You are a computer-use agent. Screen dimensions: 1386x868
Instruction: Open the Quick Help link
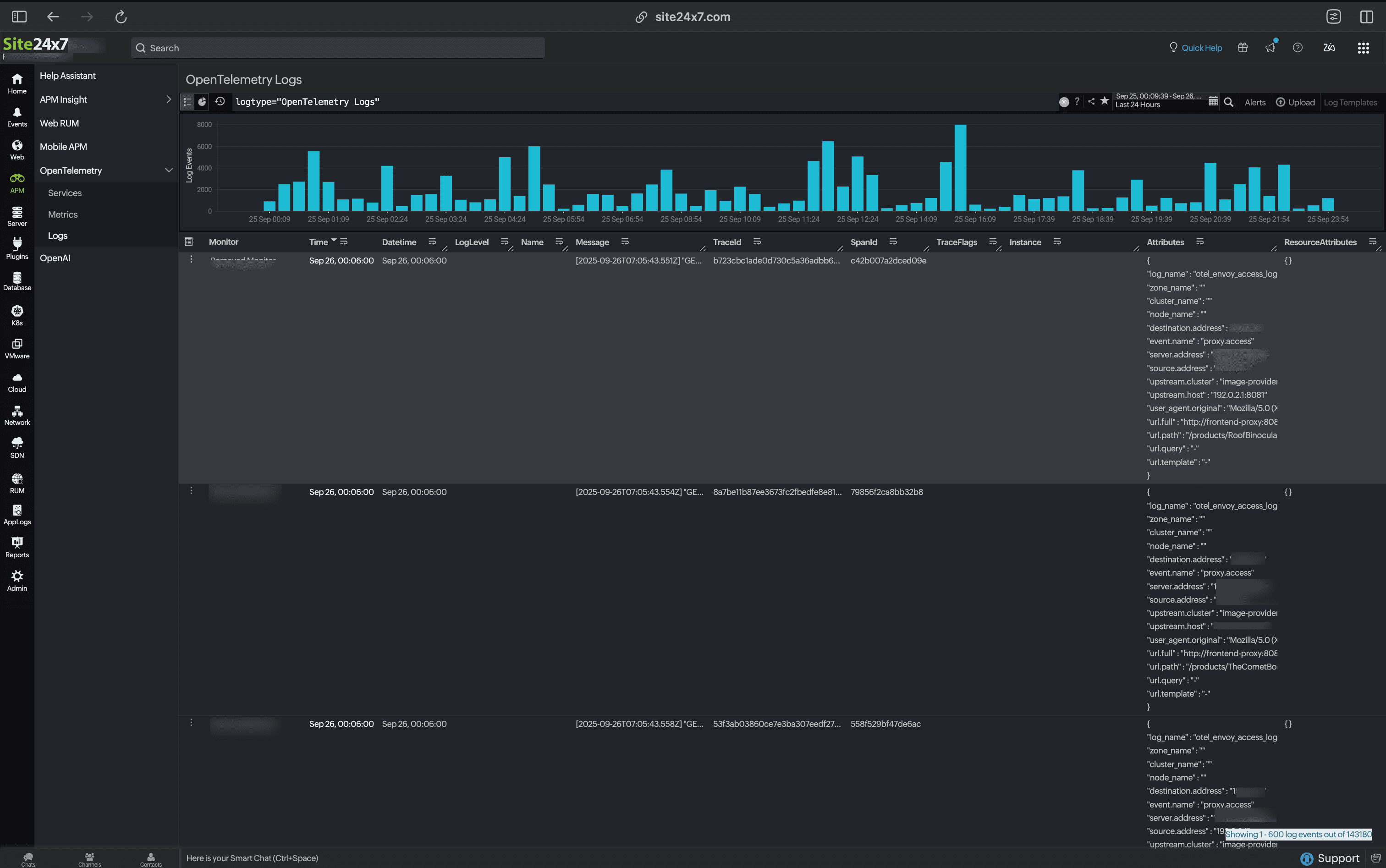[x=1201, y=48]
